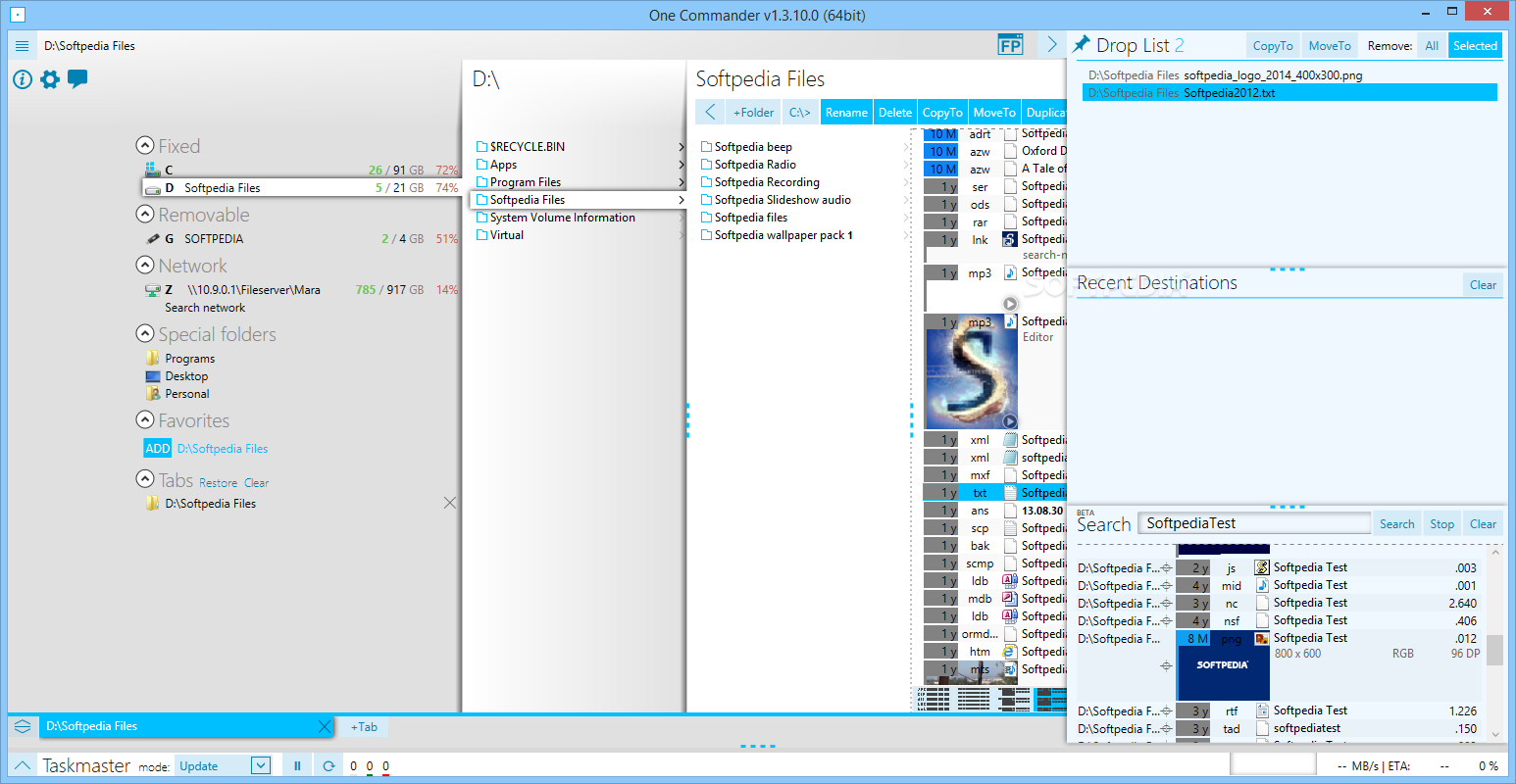1516x784 pixels.
Task: Click the file toolbar MoveTo button
Action: click(x=994, y=112)
